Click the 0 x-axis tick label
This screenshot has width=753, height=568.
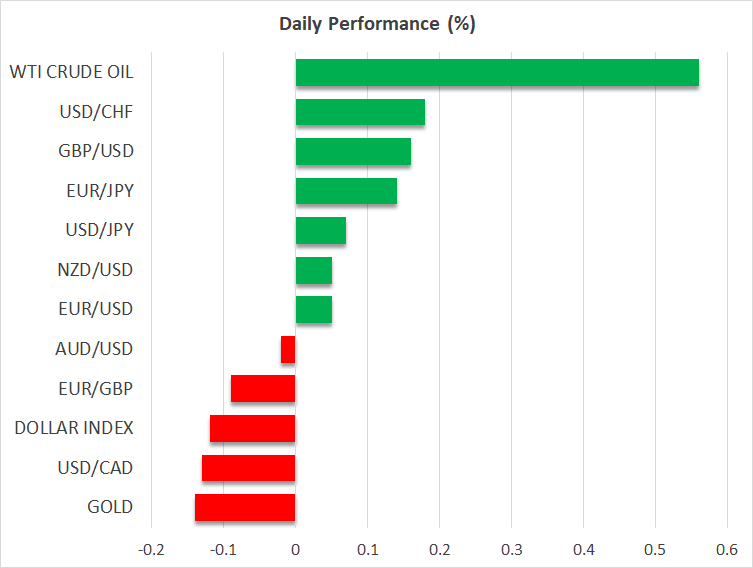click(x=295, y=549)
